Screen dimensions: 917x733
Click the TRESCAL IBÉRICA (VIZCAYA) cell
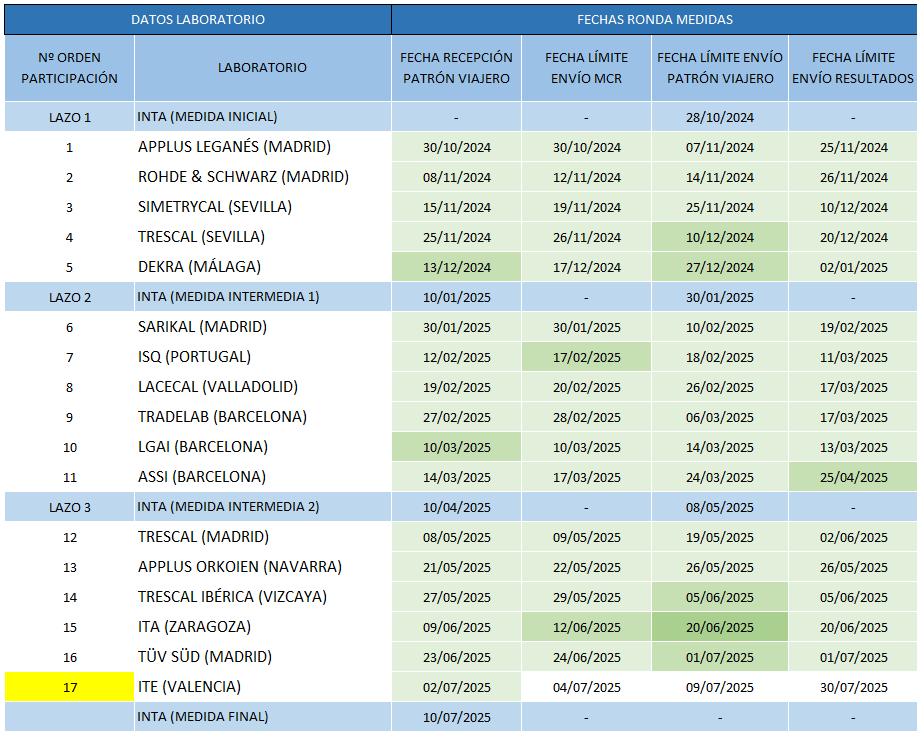coord(263,597)
